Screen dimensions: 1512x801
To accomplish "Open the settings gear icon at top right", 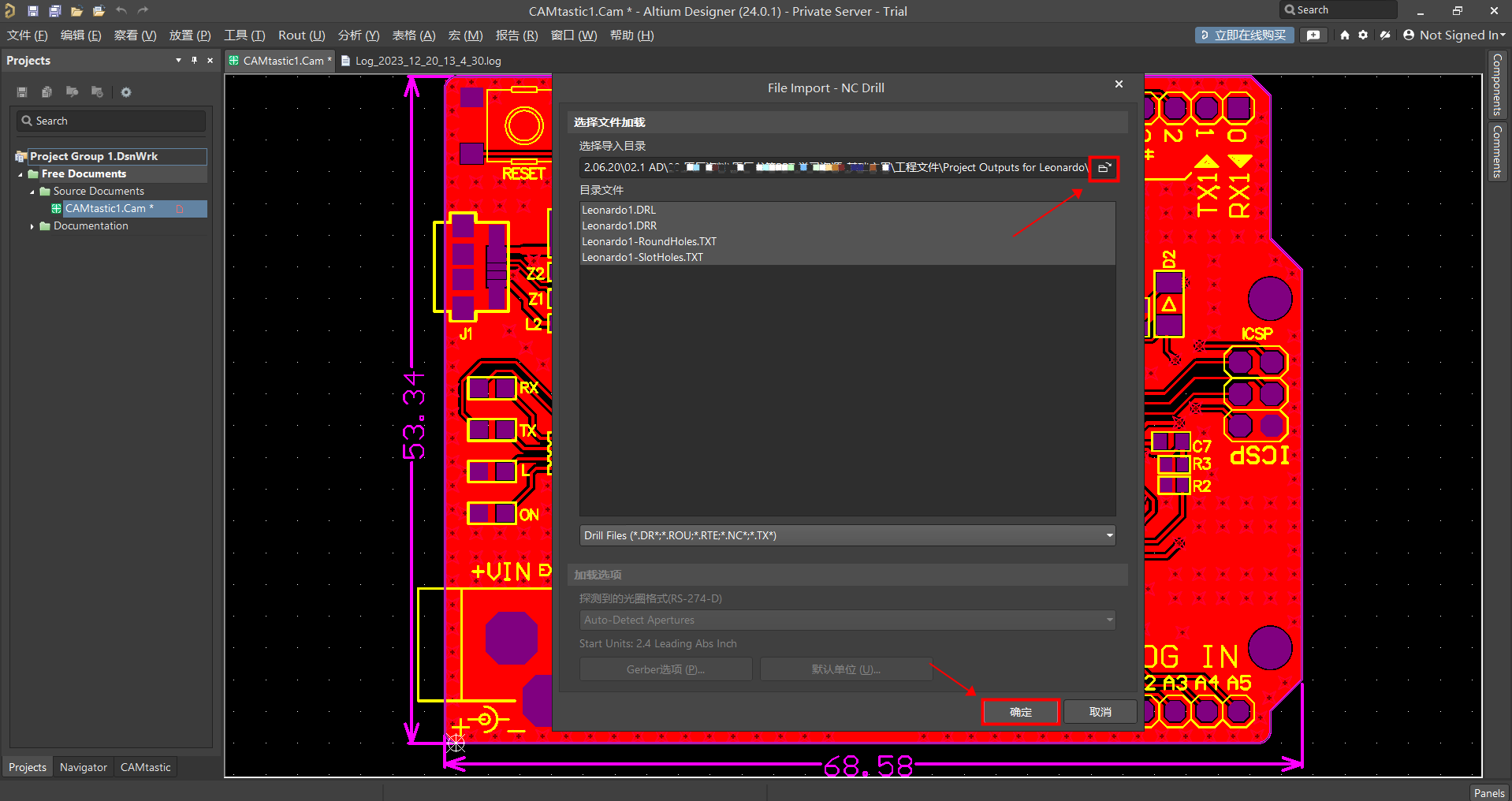I will [x=1363, y=35].
